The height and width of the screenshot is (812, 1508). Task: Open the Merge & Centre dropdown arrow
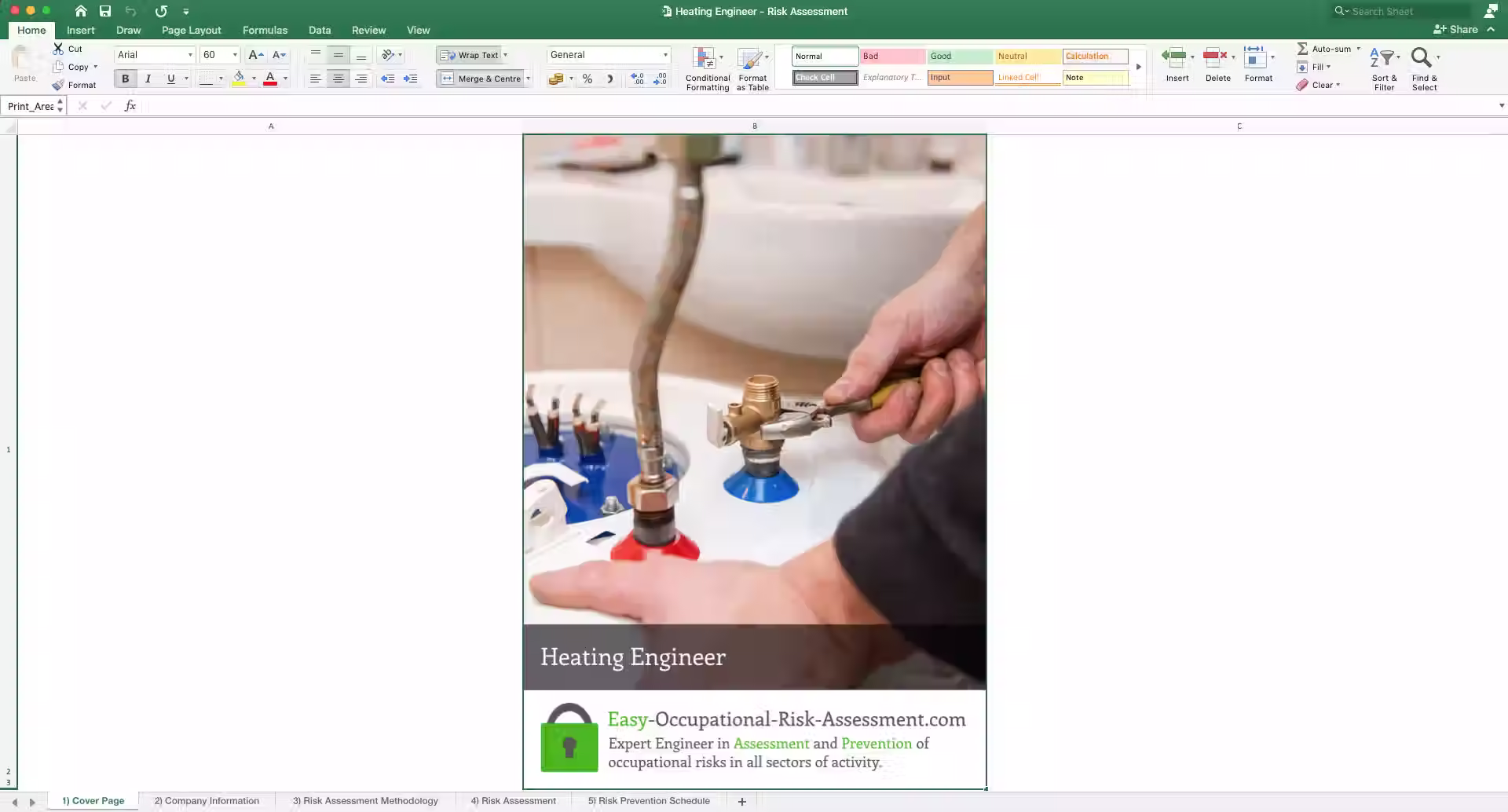529,79
